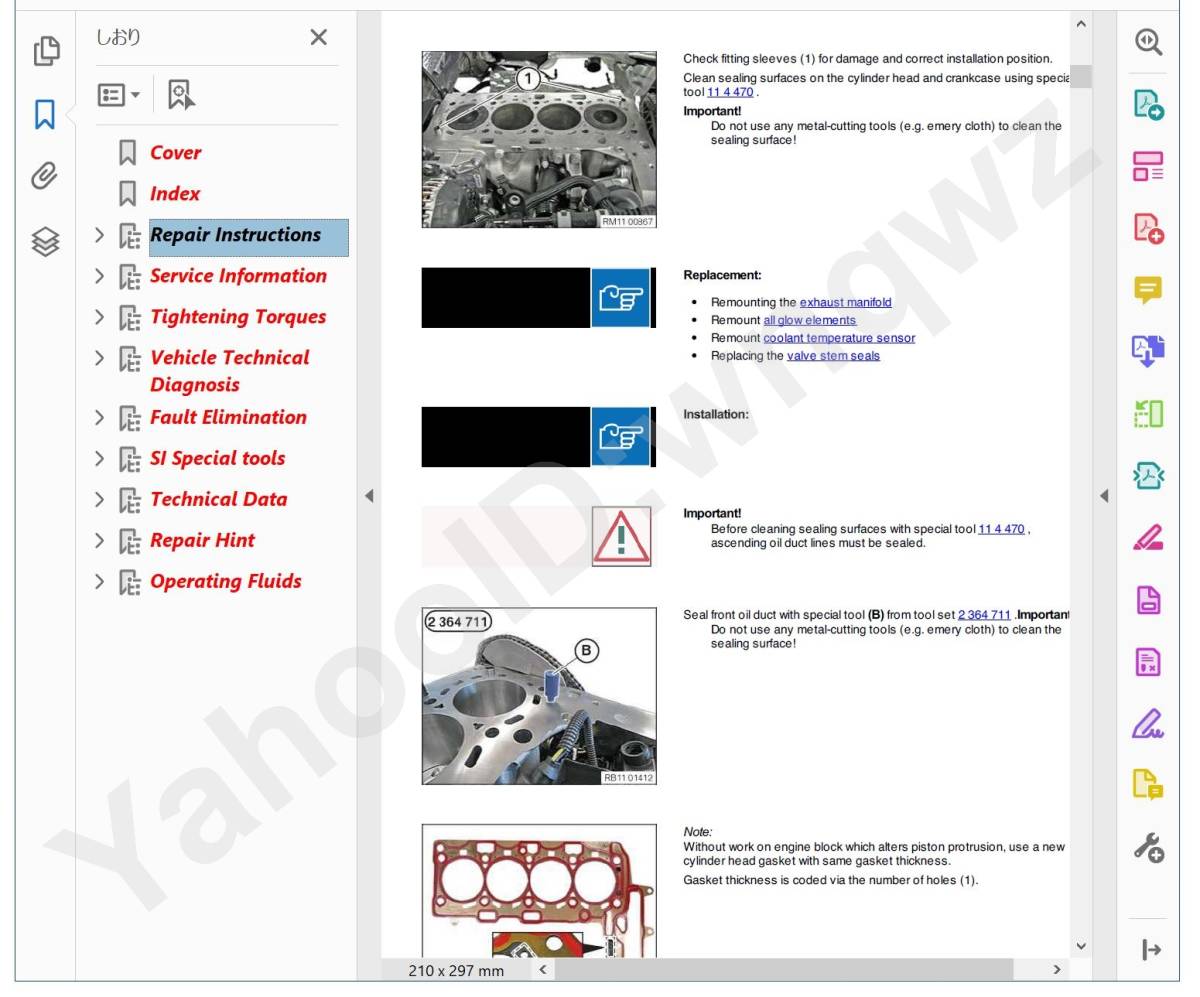The image size is (1200, 997).
Task: Click the vertical scrollbar down arrow
Action: pos(1080,945)
